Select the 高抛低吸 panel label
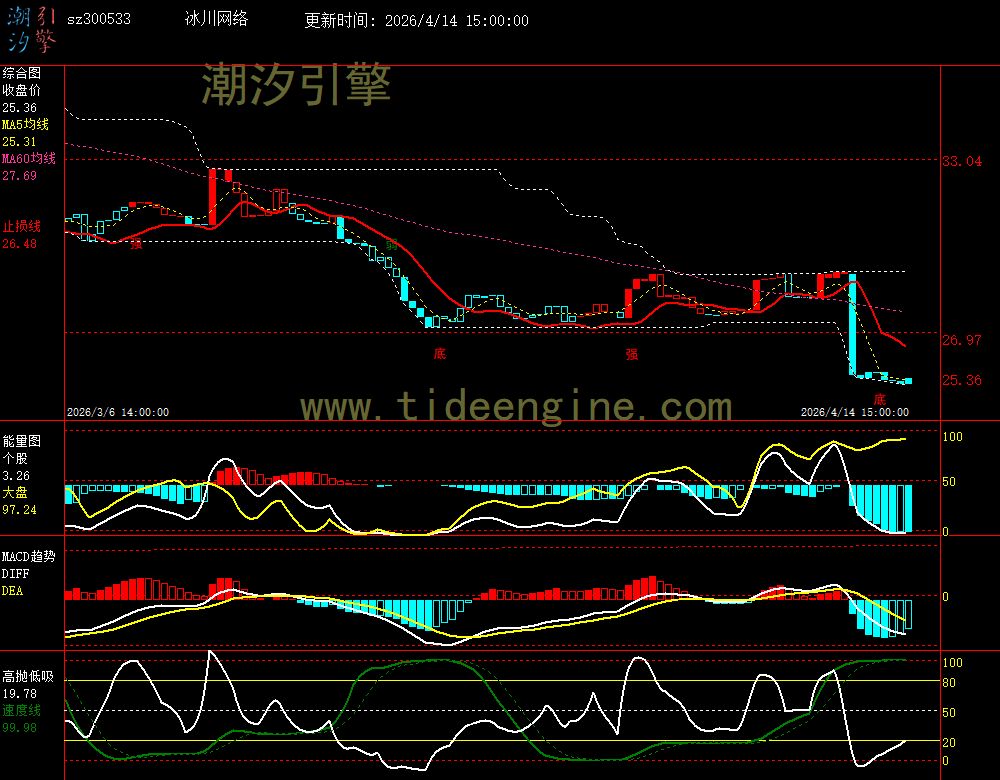The height and width of the screenshot is (780, 1000). [x=28, y=676]
